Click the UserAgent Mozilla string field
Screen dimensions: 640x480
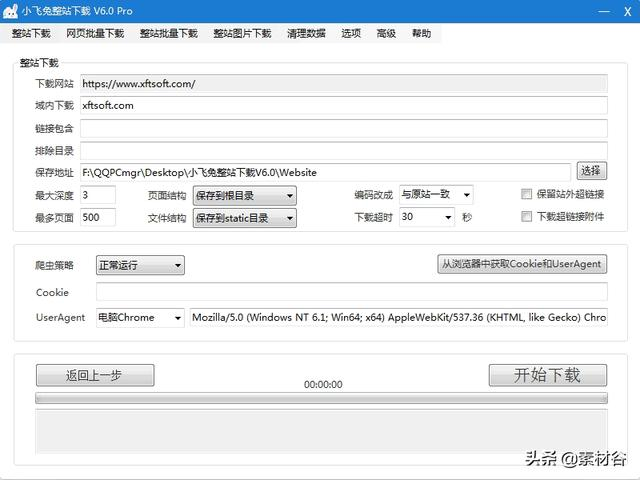tap(399, 318)
